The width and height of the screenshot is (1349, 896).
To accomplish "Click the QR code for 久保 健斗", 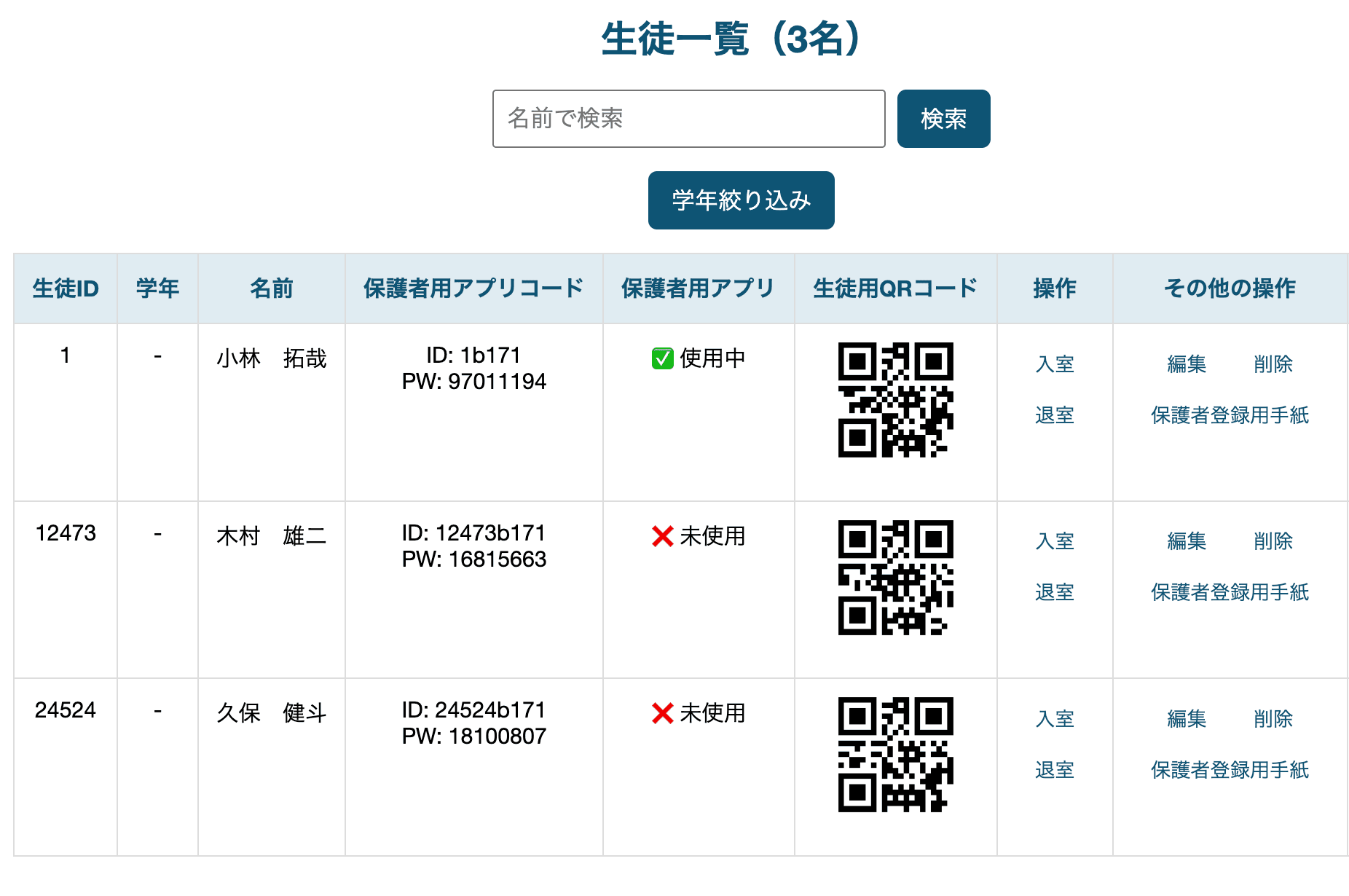I will click(895, 755).
